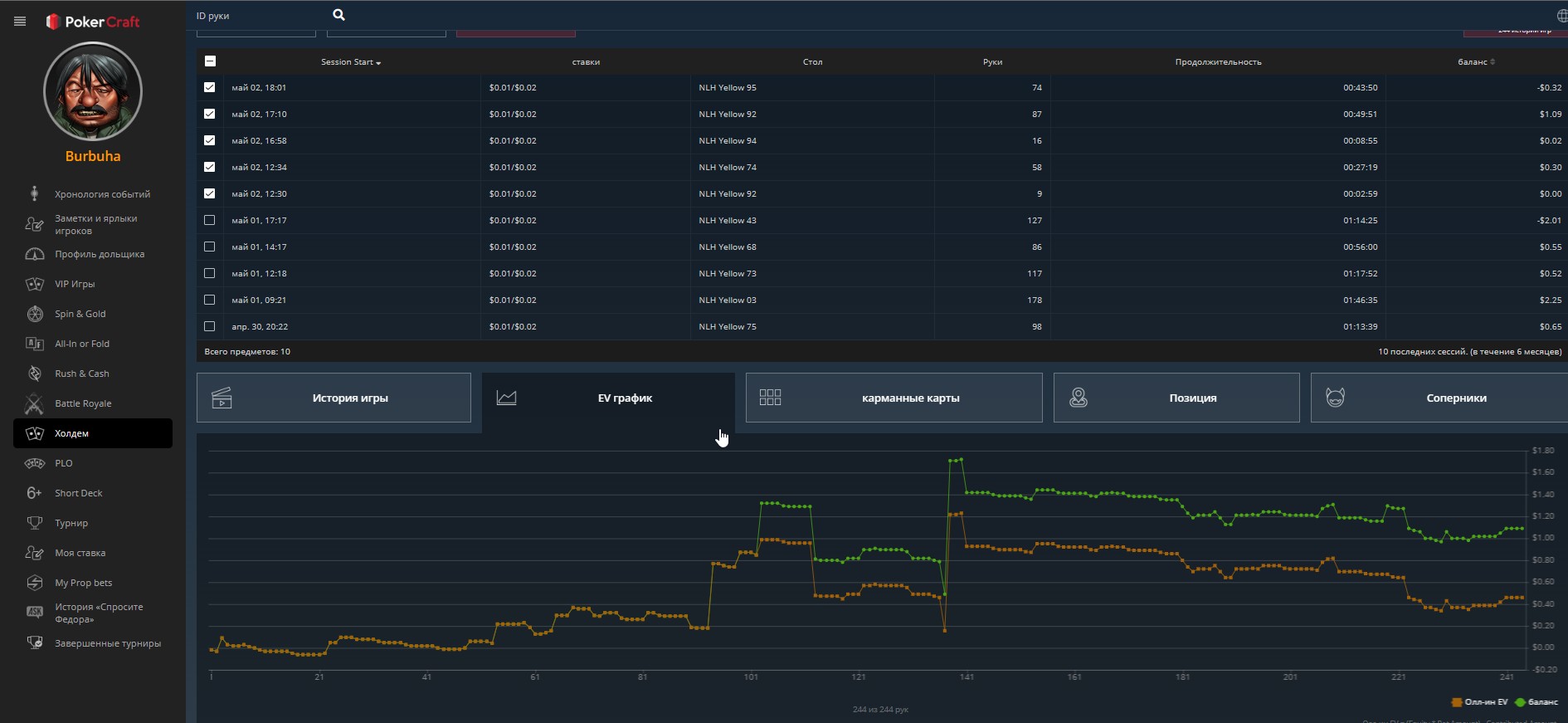Check session май 01, 09:21
The width and height of the screenshot is (1568, 723).
point(210,300)
